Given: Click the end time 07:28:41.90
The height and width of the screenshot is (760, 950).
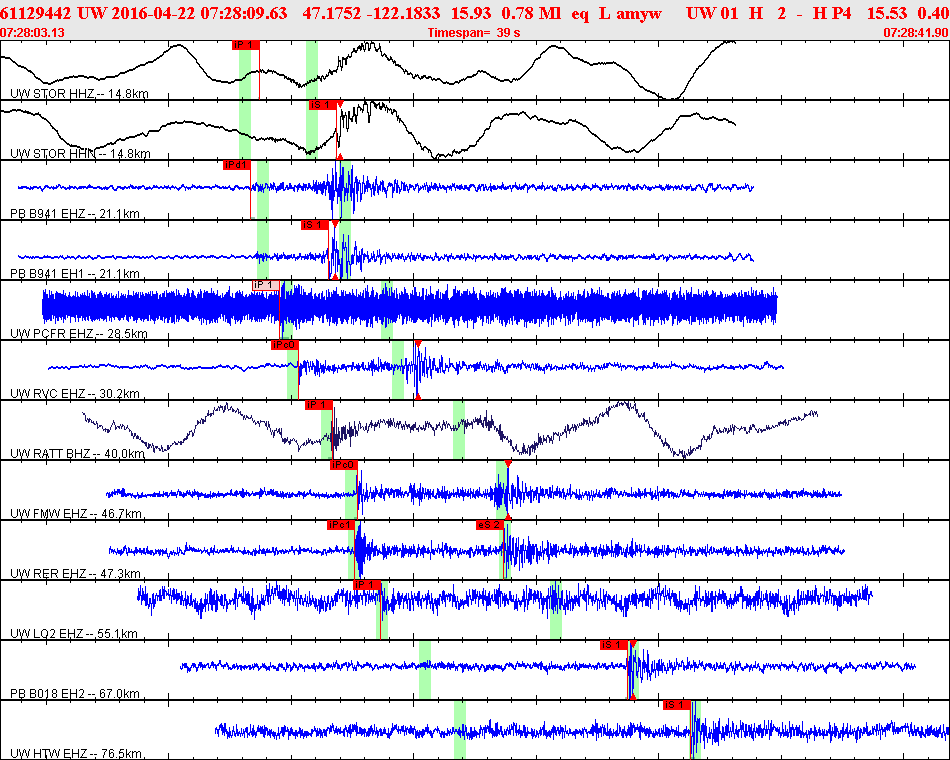Looking at the screenshot, I should [916, 33].
